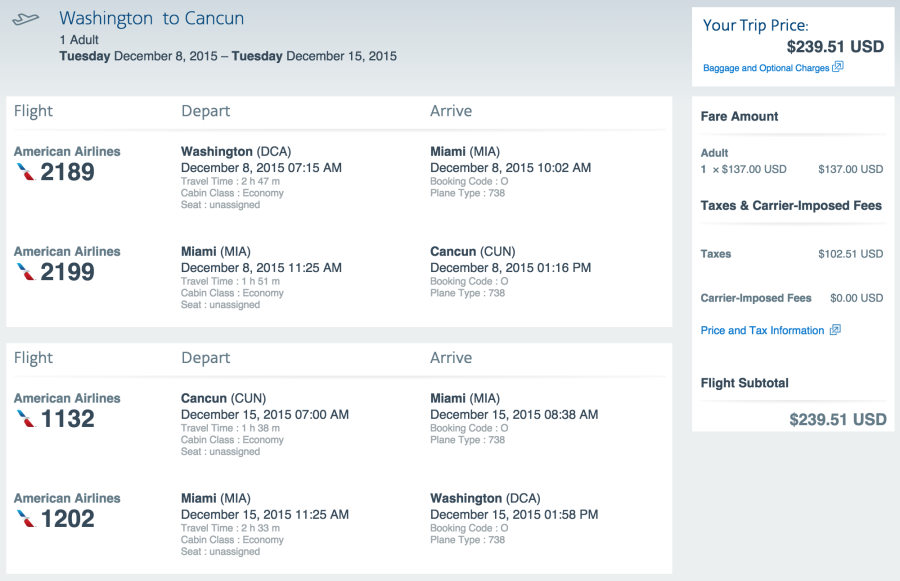Click the Cancun (CUN) arrival airport of flight 2199

(474, 252)
